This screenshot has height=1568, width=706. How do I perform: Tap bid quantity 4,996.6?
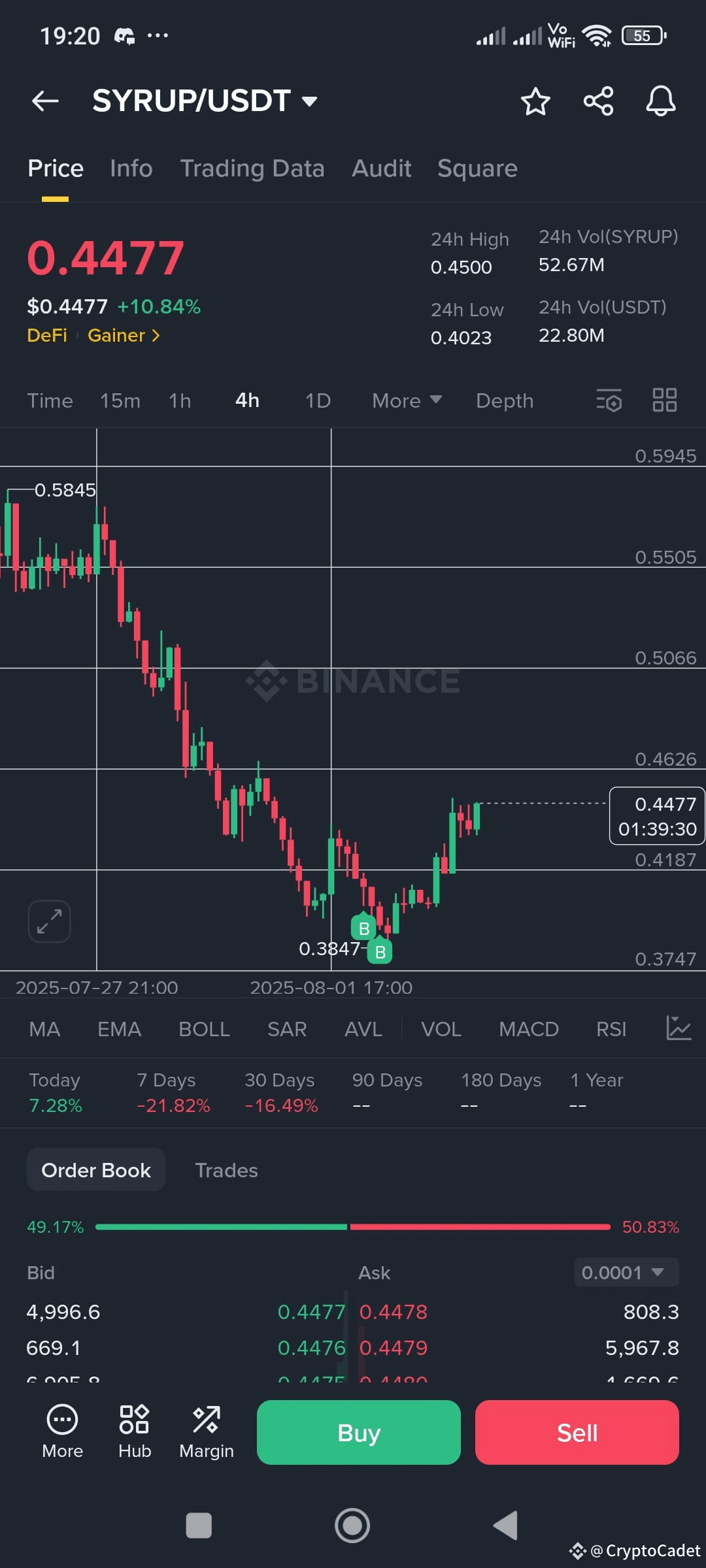click(63, 1312)
